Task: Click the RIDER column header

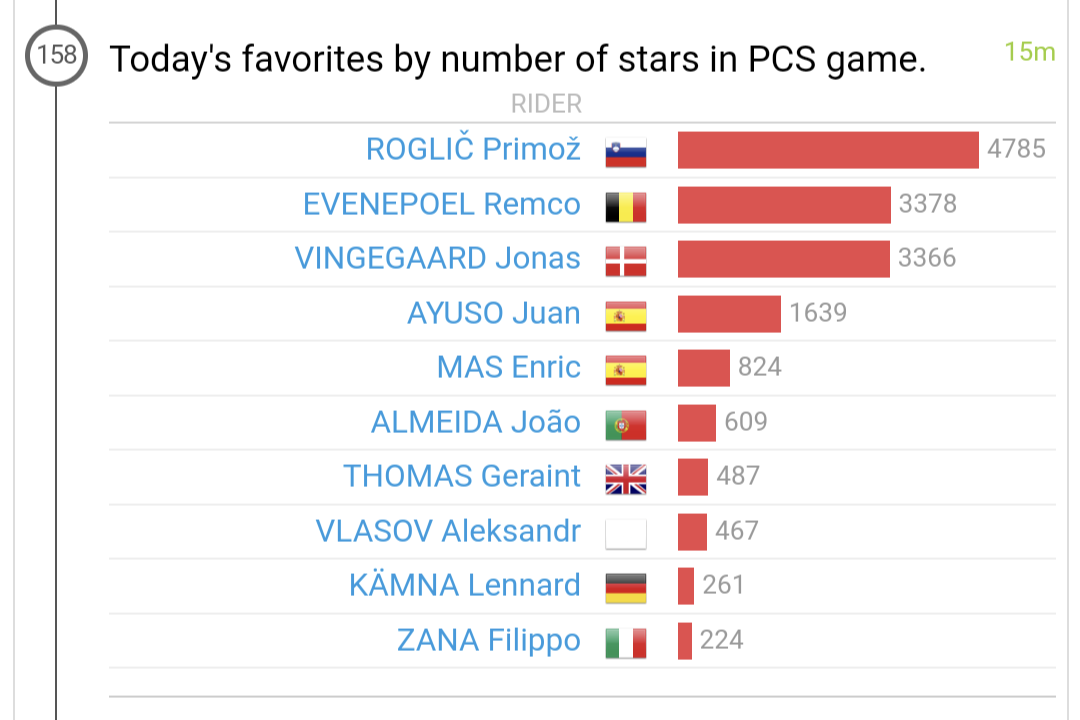Action: pos(546,104)
